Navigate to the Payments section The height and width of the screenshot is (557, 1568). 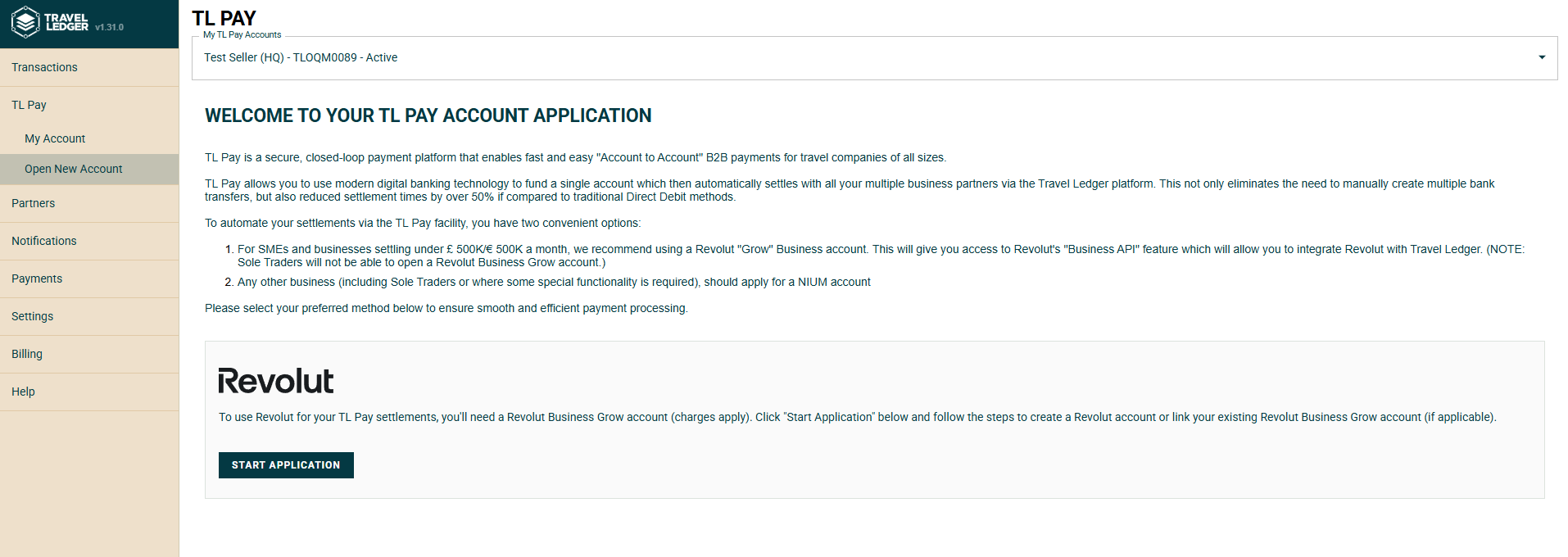coord(37,278)
